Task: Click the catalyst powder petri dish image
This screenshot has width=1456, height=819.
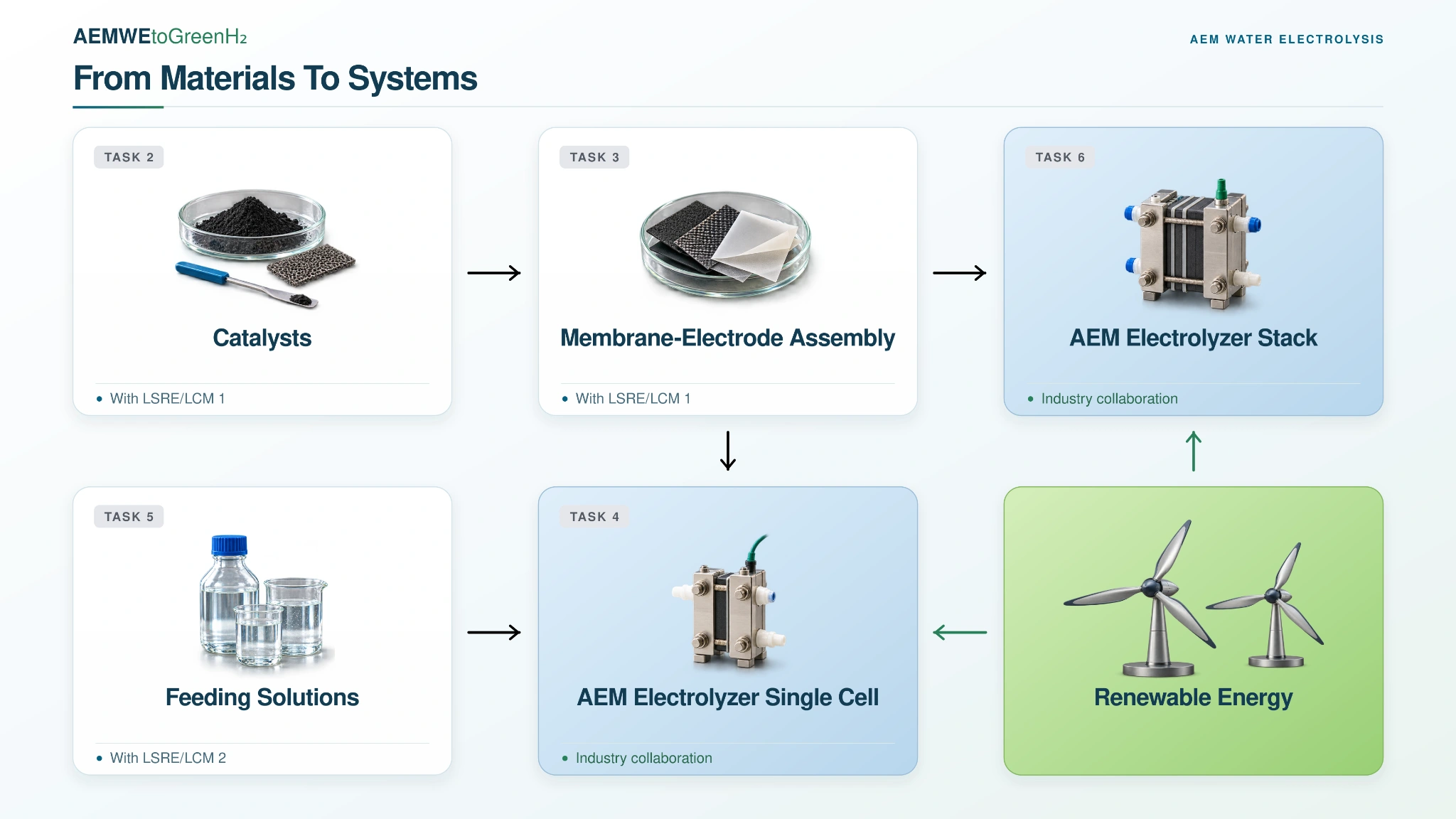Action: [264, 247]
